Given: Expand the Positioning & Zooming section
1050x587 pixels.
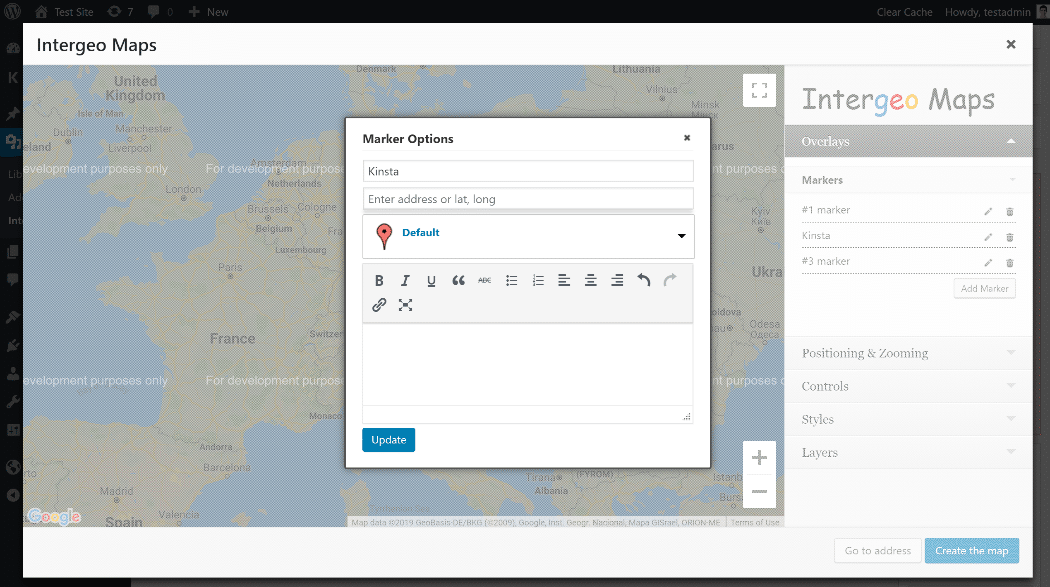Looking at the screenshot, I should 908,352.
